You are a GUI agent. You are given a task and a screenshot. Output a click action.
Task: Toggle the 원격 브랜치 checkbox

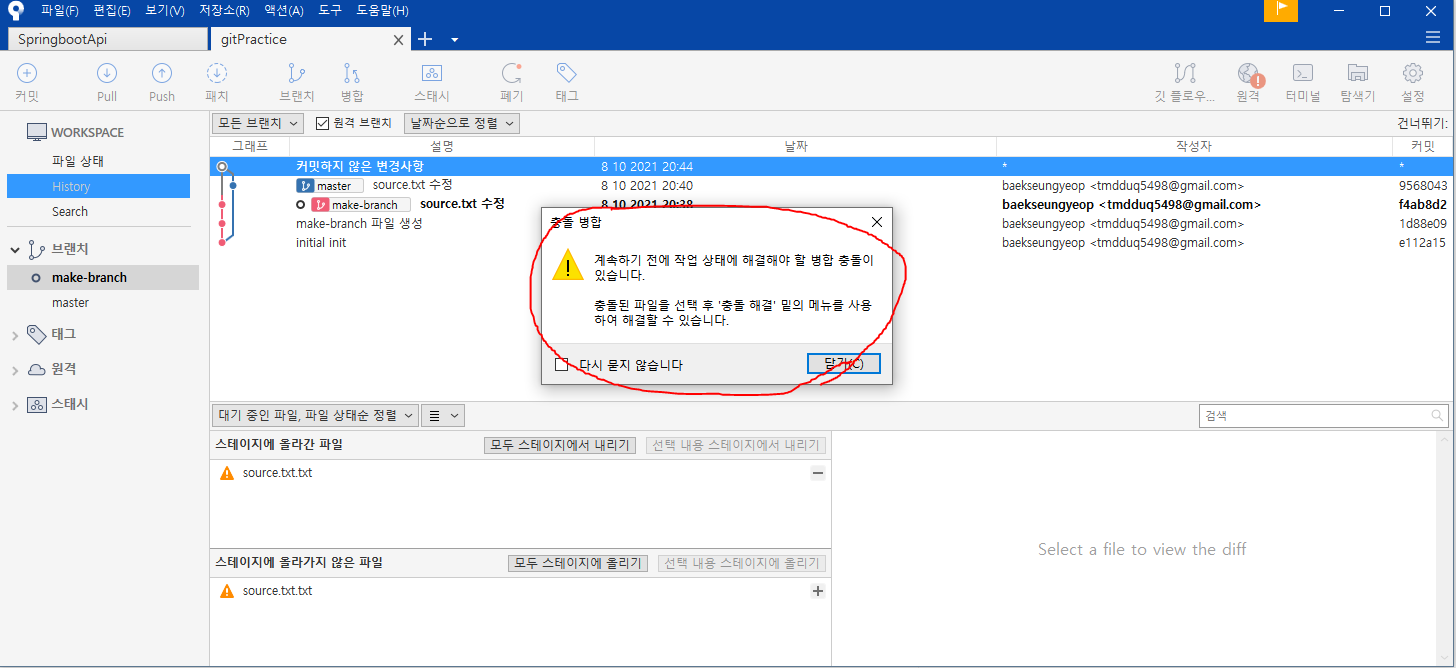click(322, 123)
